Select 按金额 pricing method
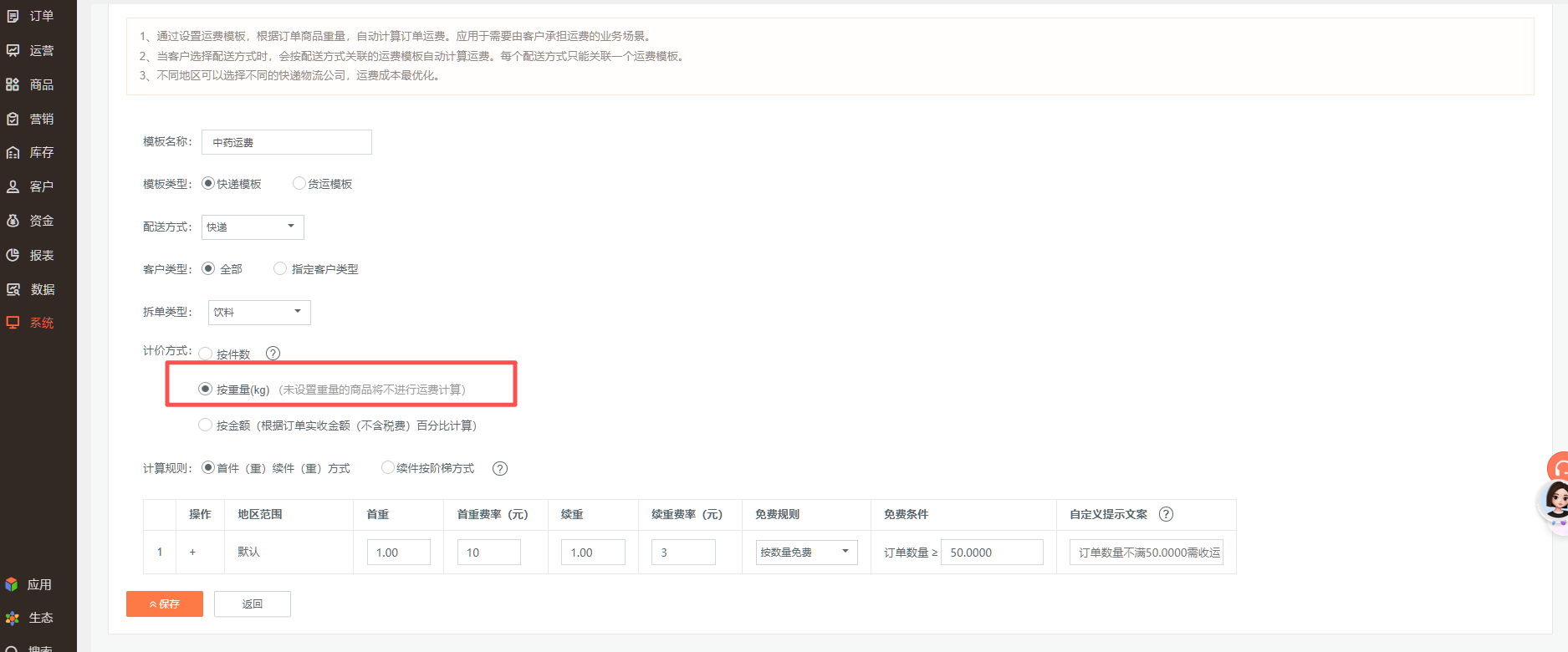This screenshot has height=652, width=1568. (205, 425)
